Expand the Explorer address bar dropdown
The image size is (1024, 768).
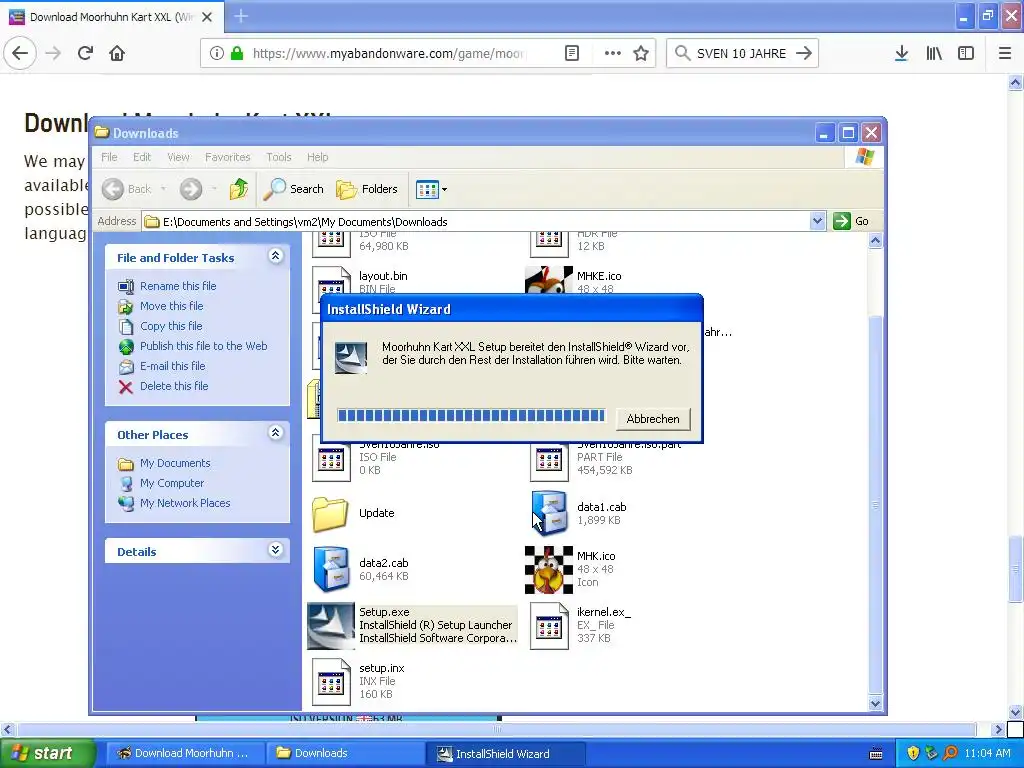(x=817, y=221)
